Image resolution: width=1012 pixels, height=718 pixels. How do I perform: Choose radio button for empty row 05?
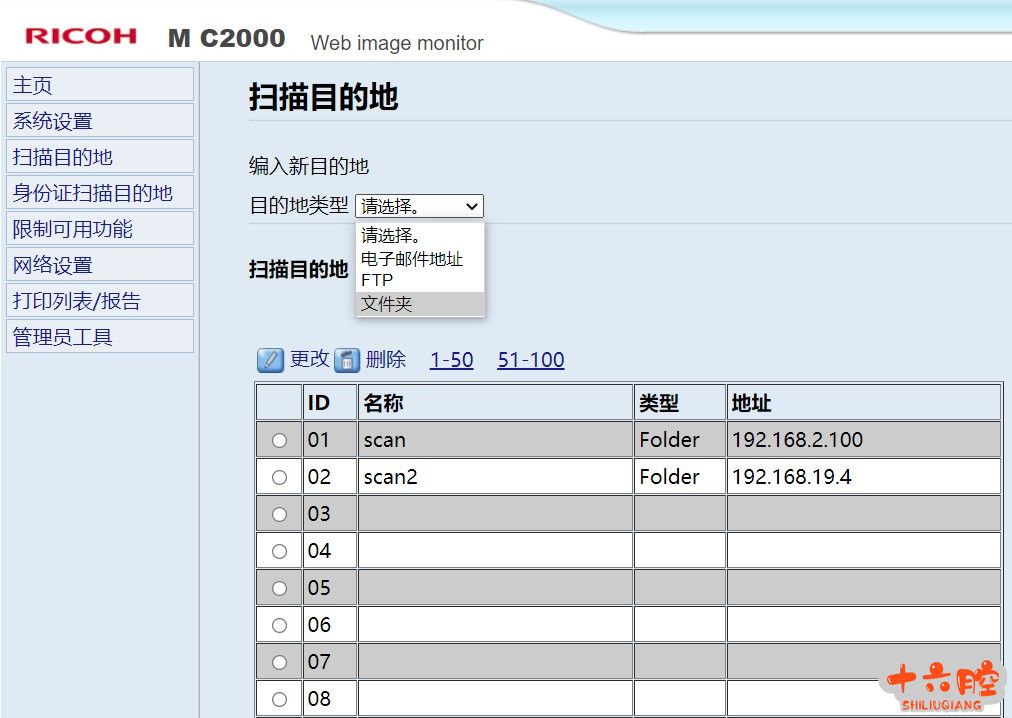click(279, 588)
